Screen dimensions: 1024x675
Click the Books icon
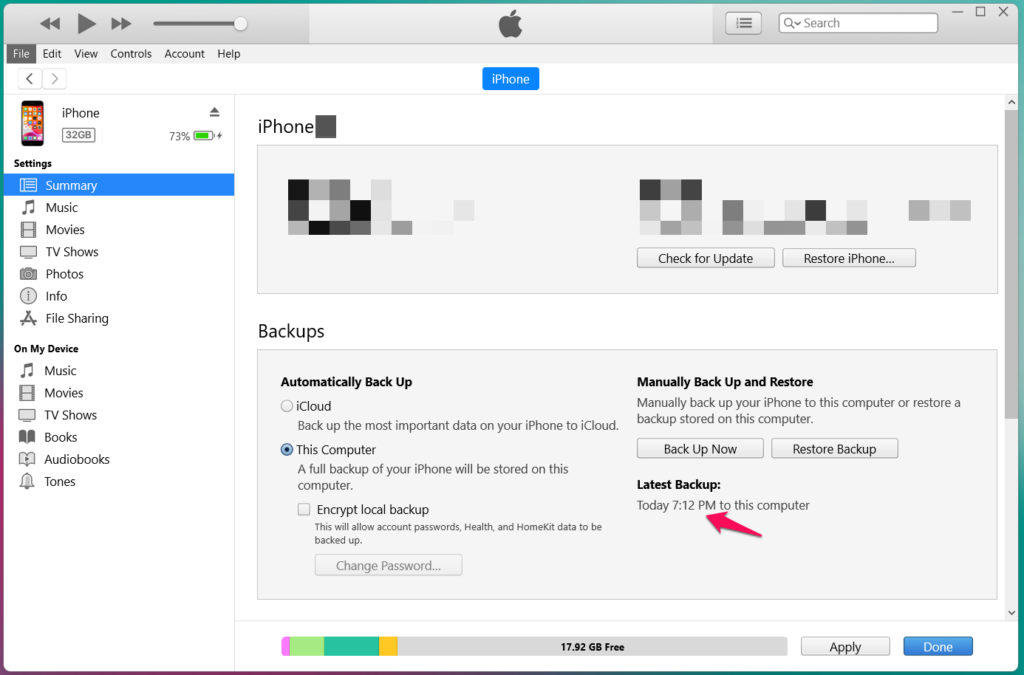coord(27,437)
